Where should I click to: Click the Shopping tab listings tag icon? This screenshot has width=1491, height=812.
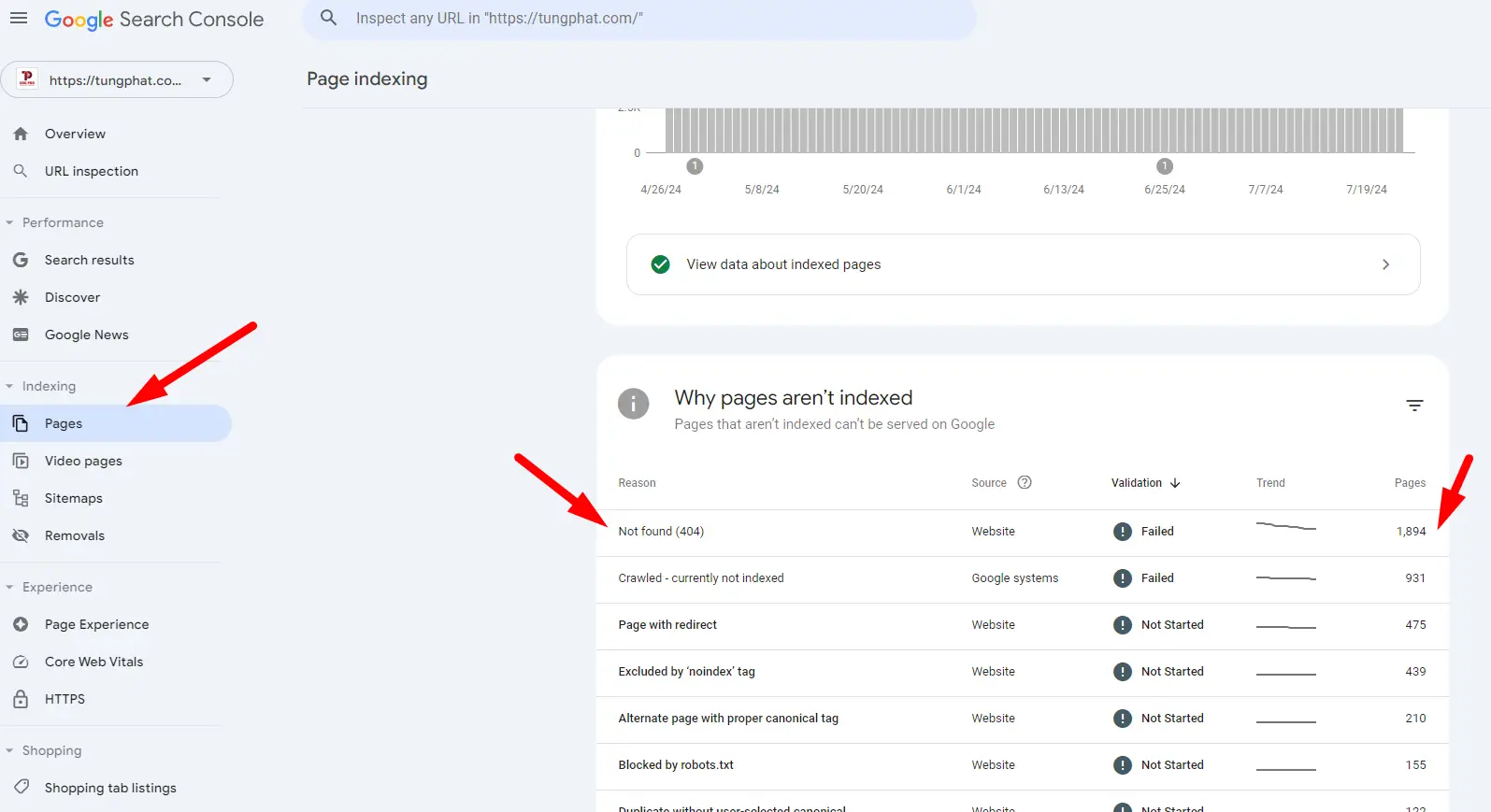click(x=21, y=787)
